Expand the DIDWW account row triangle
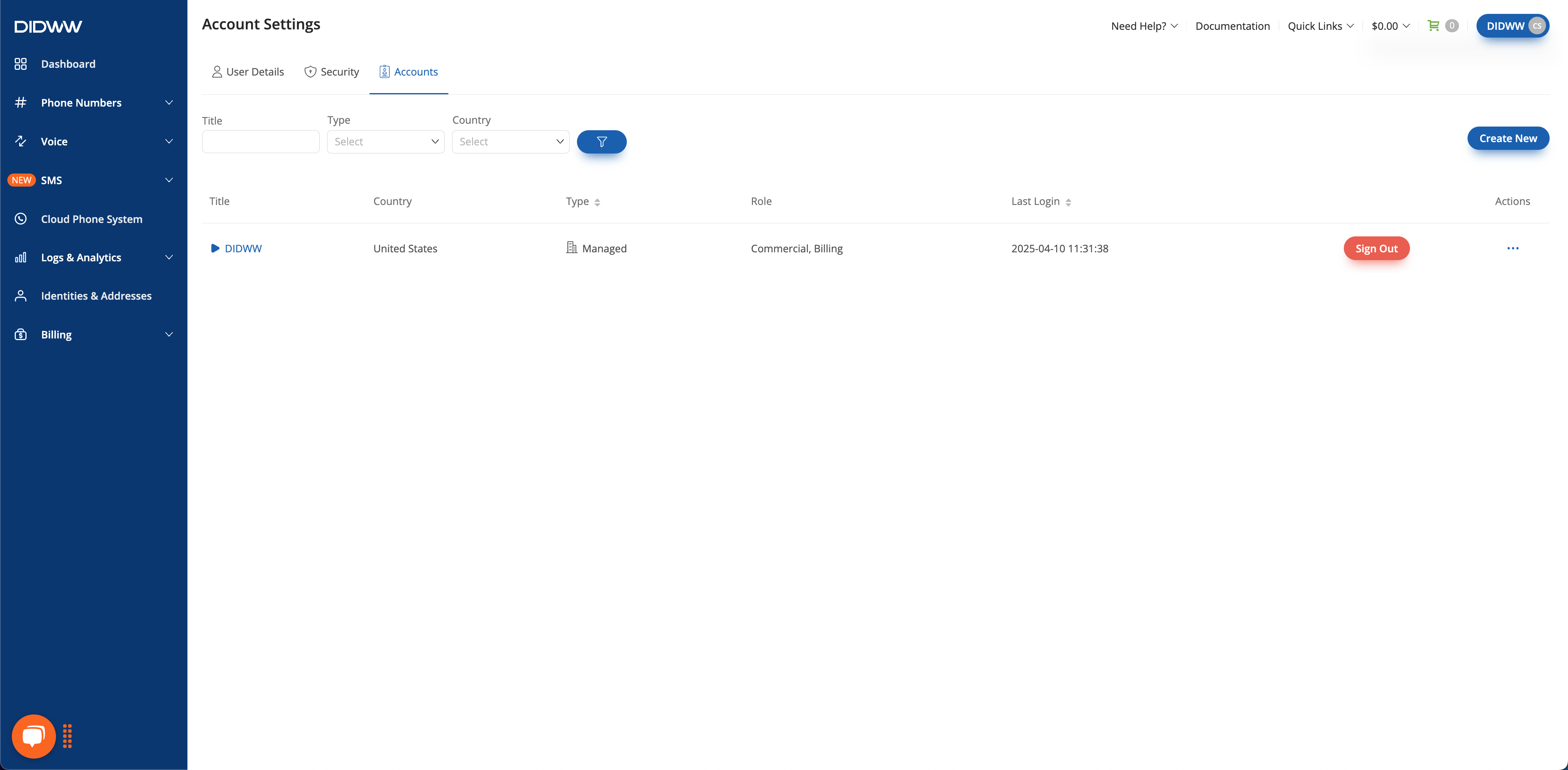This screenshot has height=770, width=1568. tap(215, 248)
